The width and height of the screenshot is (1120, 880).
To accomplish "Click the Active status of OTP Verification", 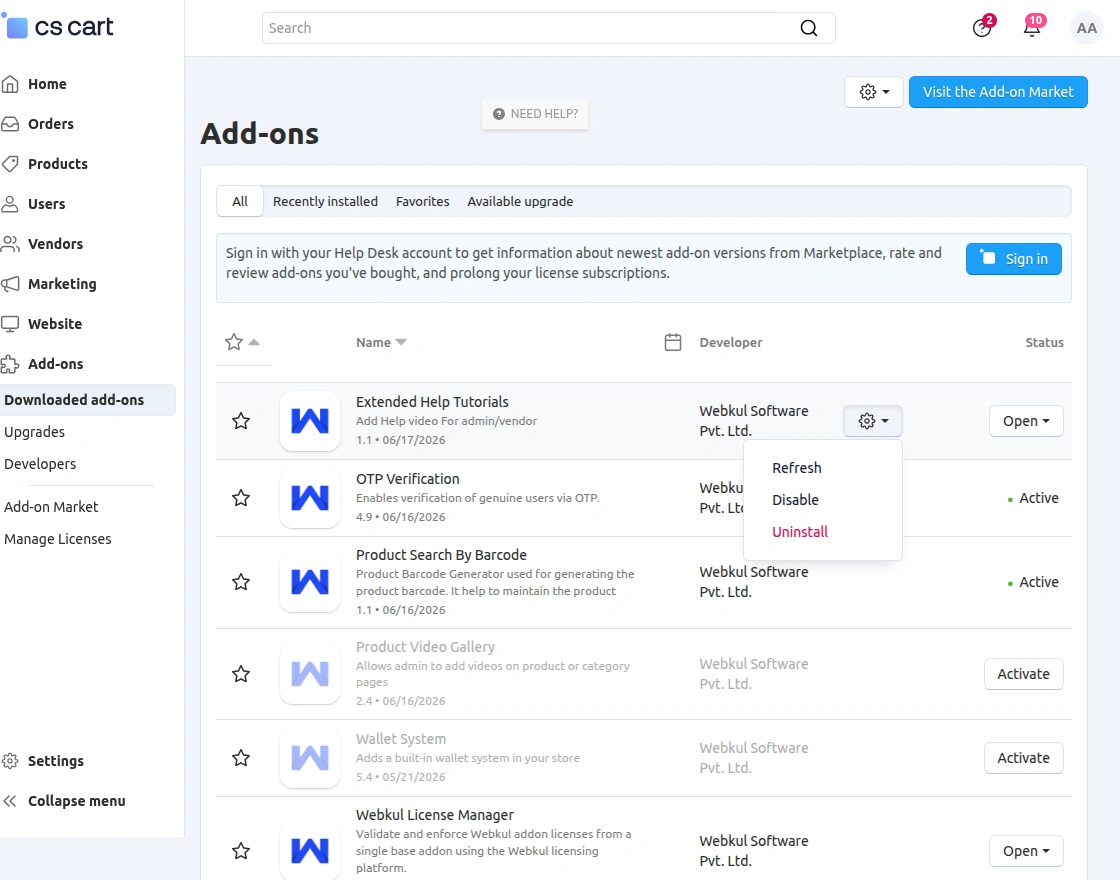I will 1033,498.
